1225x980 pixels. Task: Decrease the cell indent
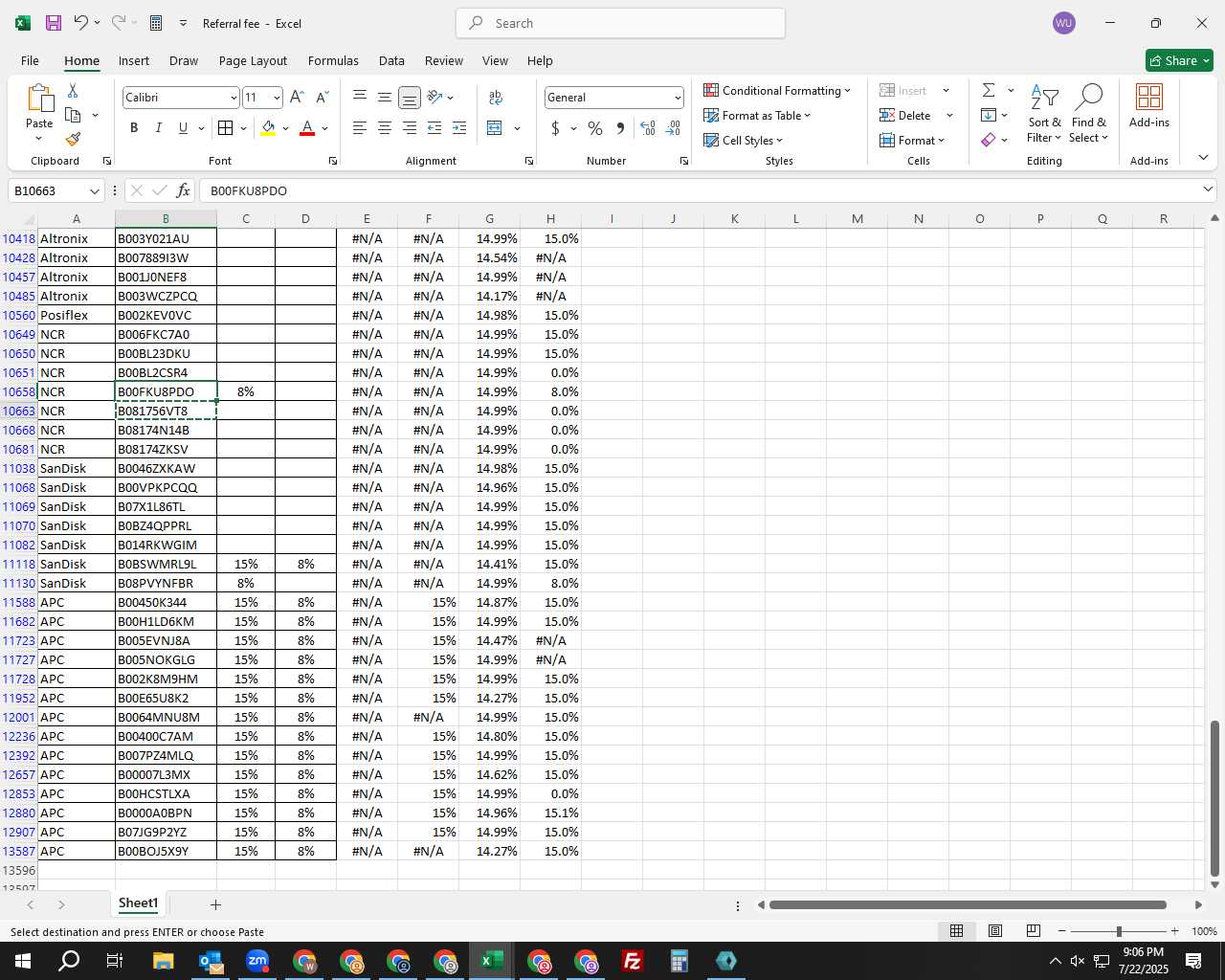coord(434,128)
